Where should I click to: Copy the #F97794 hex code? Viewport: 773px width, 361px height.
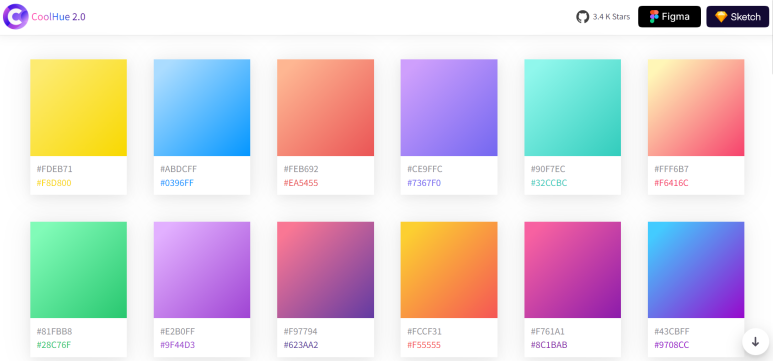pyautogui.click(x=300, y=331)
